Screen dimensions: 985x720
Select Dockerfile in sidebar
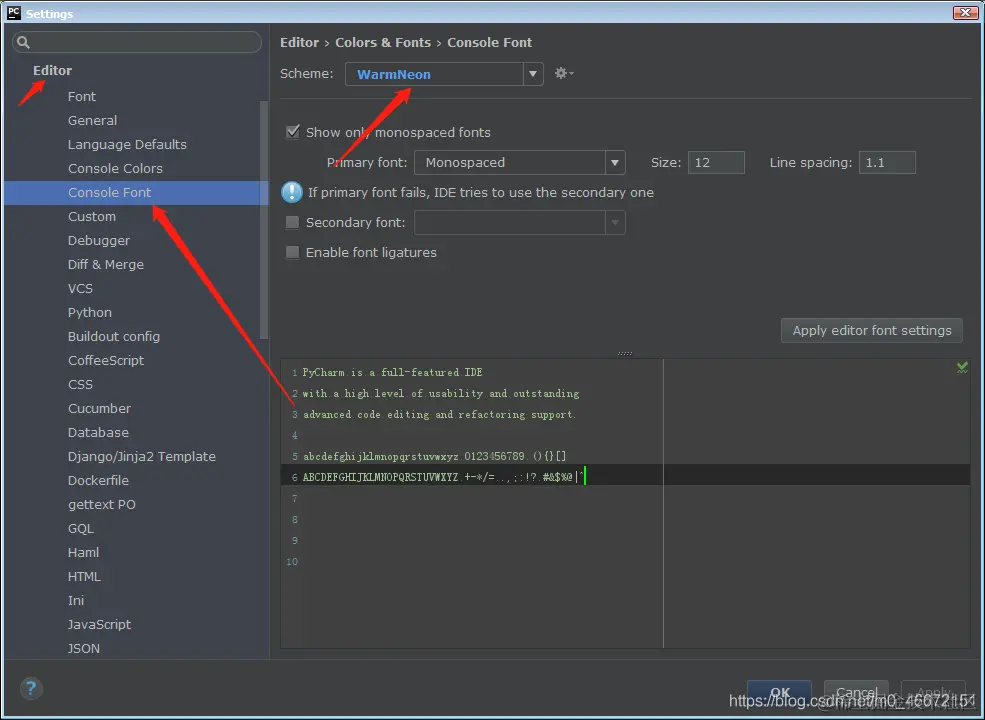click(98, 480)
